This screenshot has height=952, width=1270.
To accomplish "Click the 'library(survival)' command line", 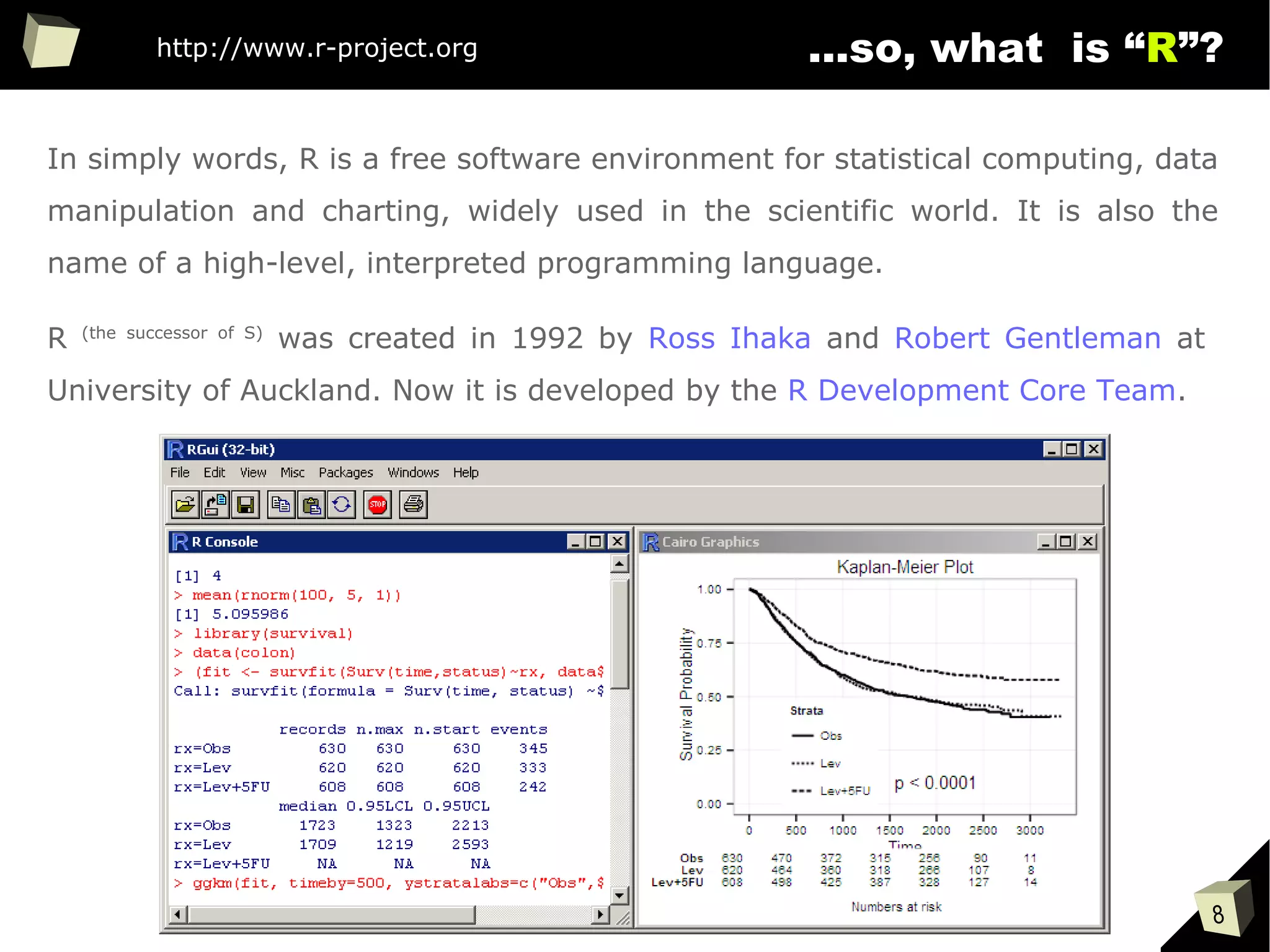I will coord(264,633).
